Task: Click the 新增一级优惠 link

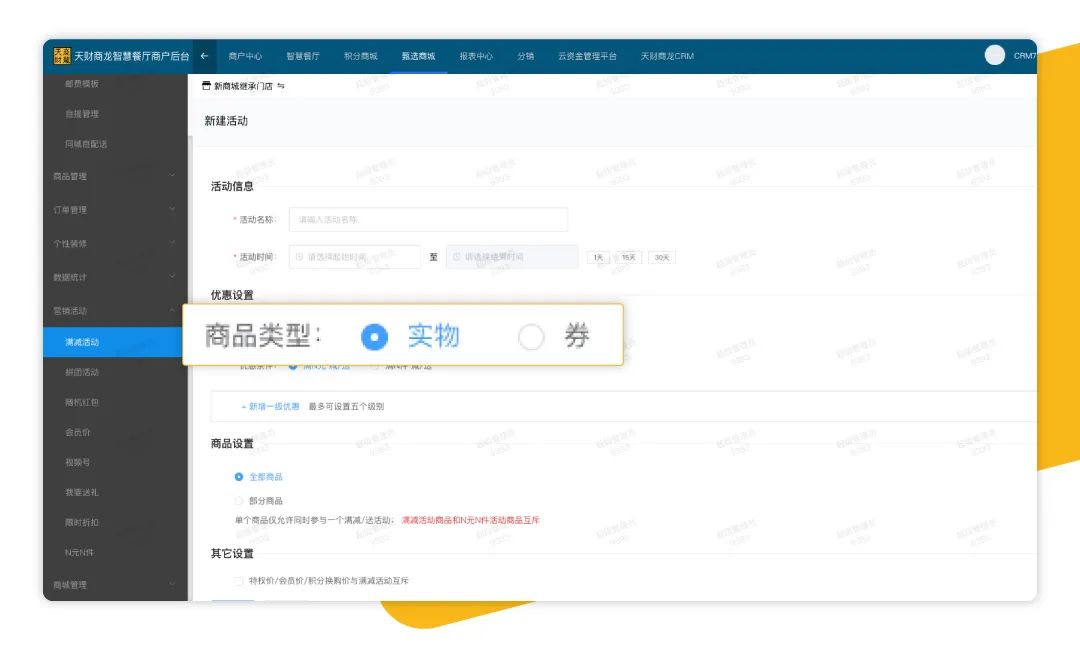Action: click(270, 407)
